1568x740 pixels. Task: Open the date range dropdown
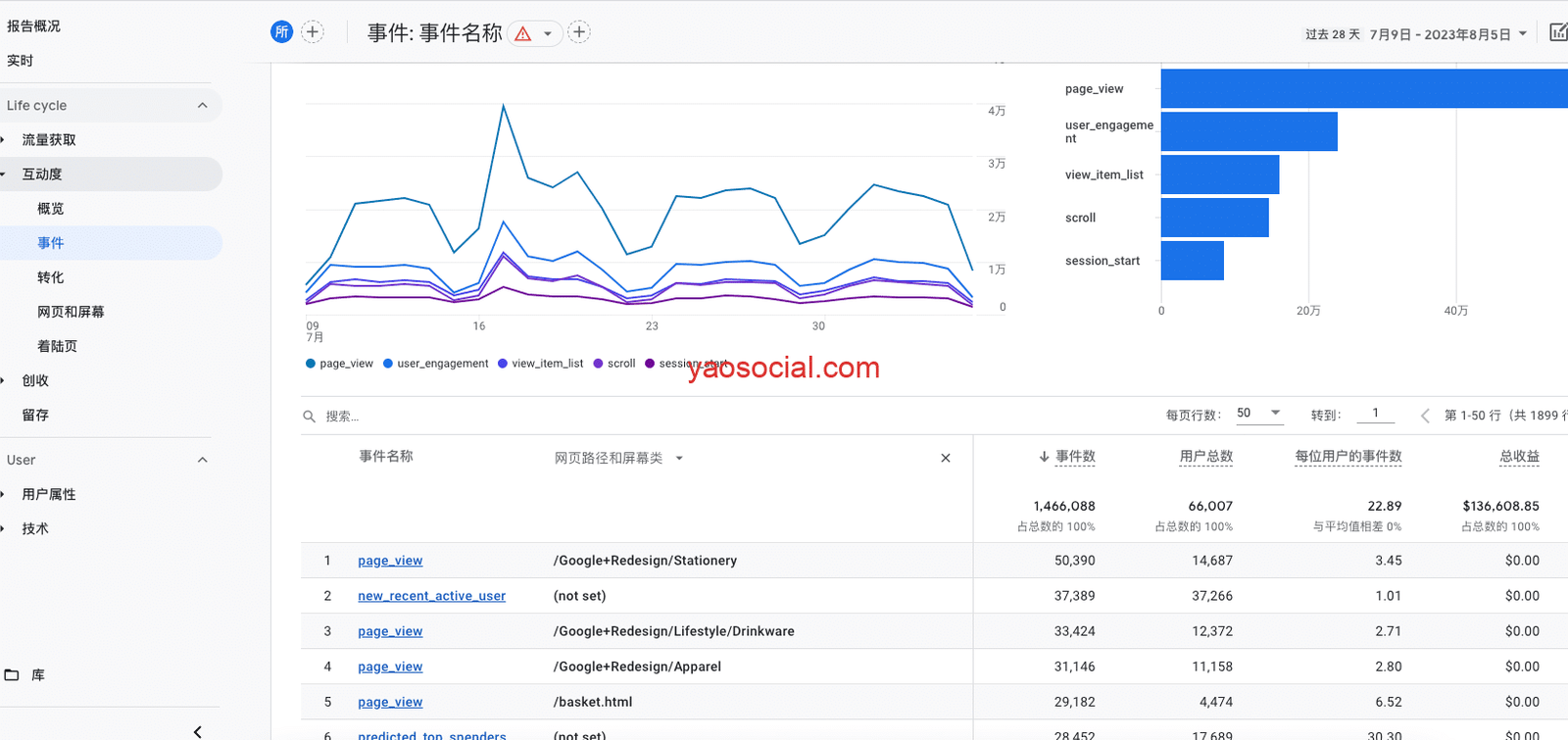[x=1522, y=34]
